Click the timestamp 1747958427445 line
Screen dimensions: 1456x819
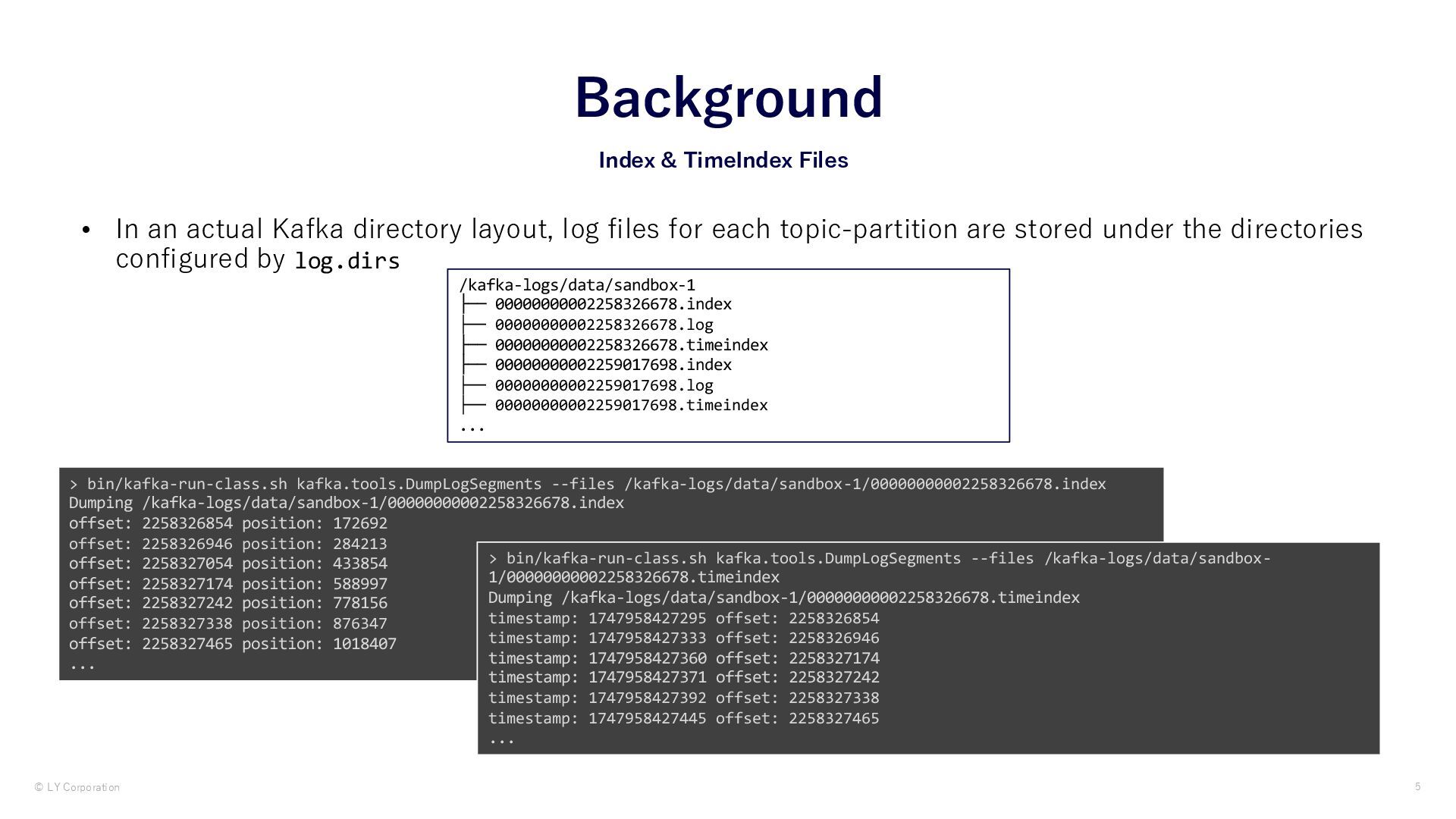tap(683, 718)
